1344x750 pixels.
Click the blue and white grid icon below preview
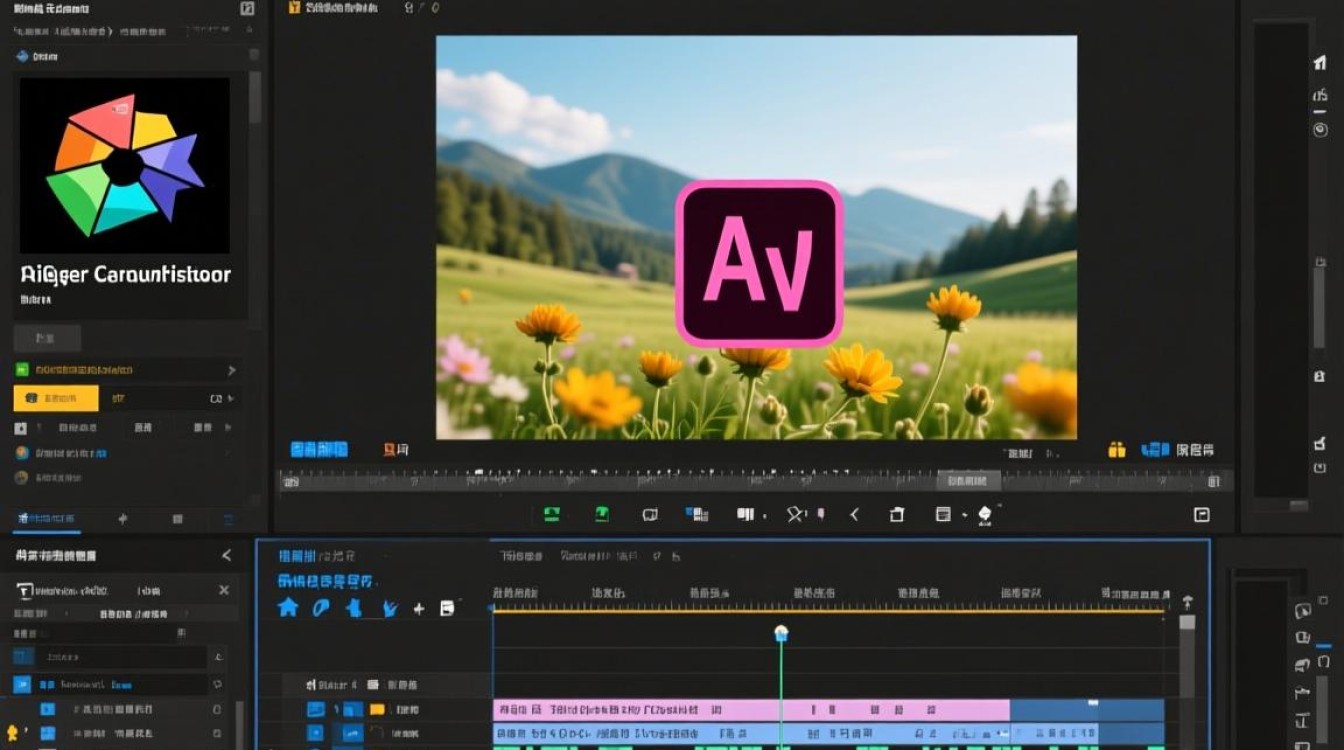click(697, 514)
